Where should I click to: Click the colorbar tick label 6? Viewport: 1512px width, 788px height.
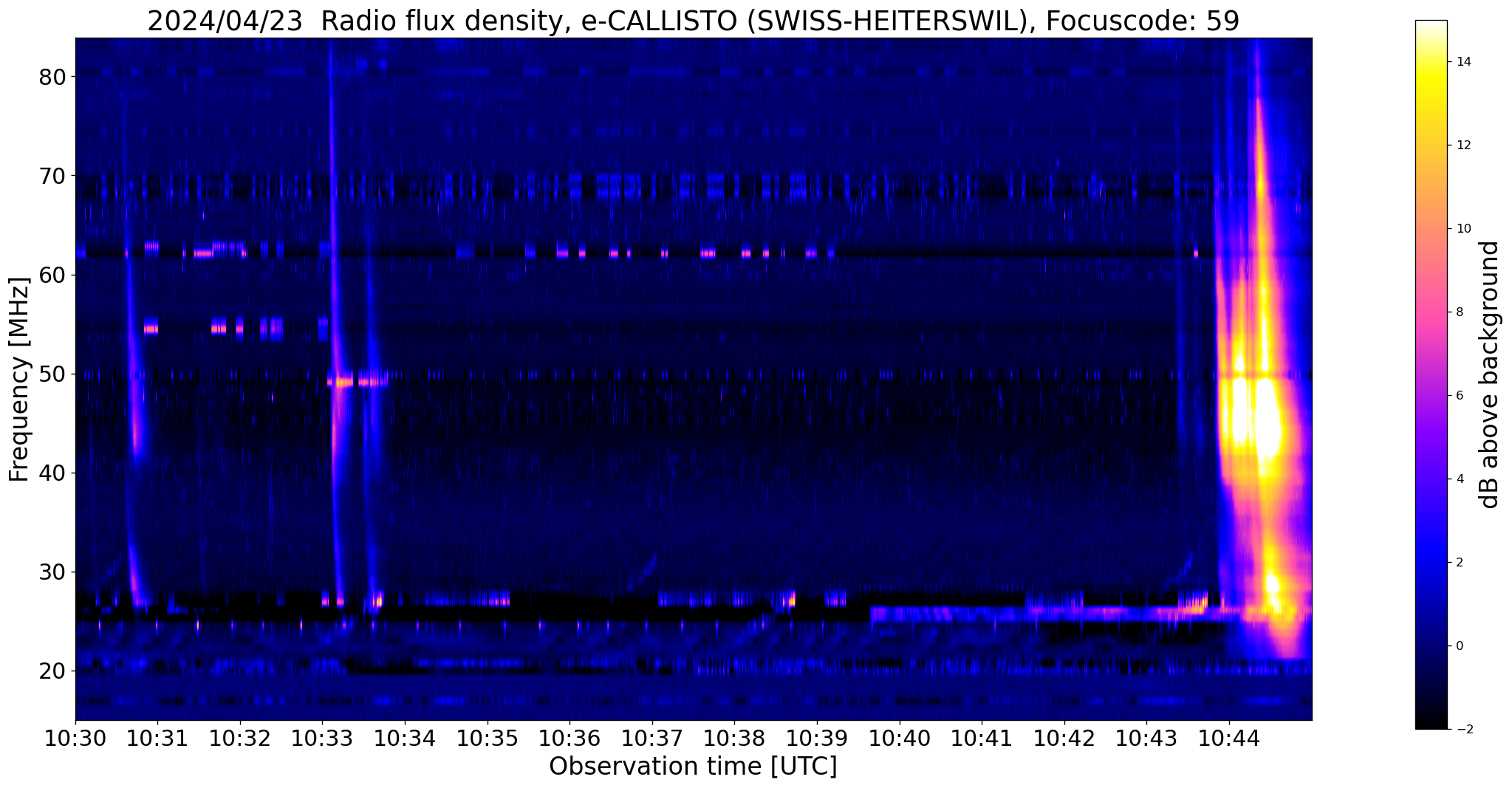click(x=1459, y=395)
